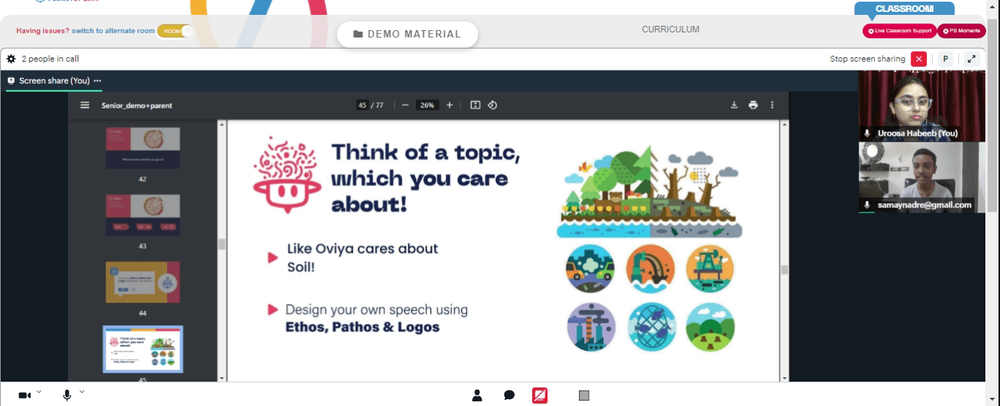Click the factory smoke circle icon on slide
The image size is (1000, 406).
pos(591,327)
